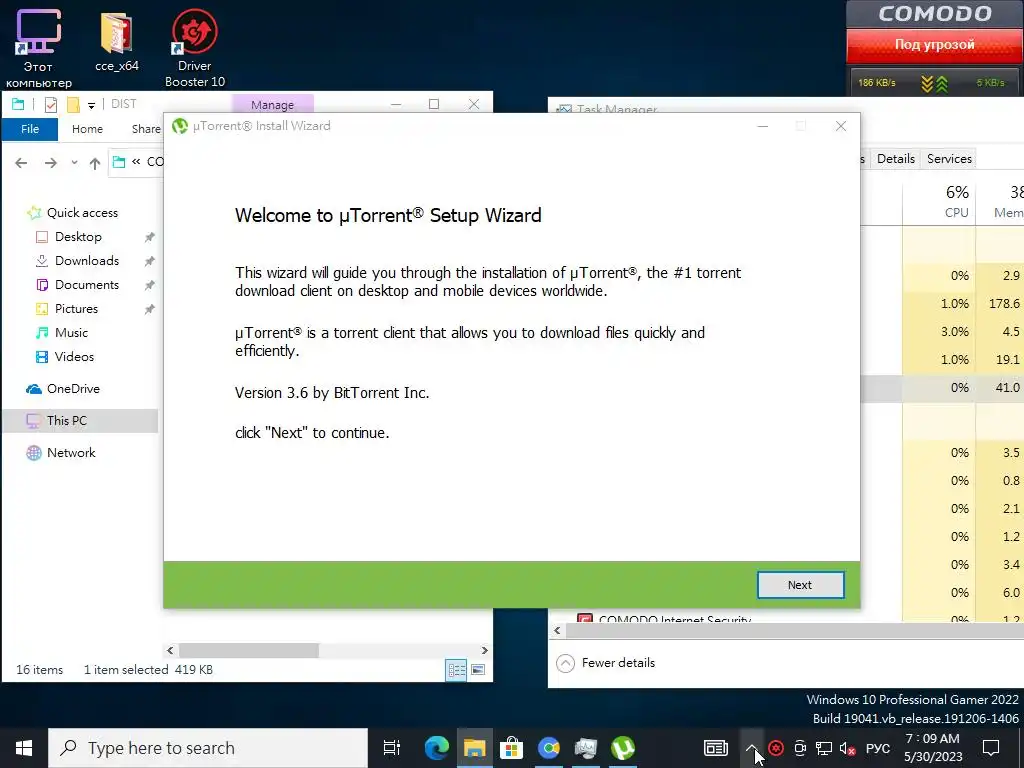Open the cce_x64 folder on desktop
The image size is (1024, 768).
(x=117, y=43)
